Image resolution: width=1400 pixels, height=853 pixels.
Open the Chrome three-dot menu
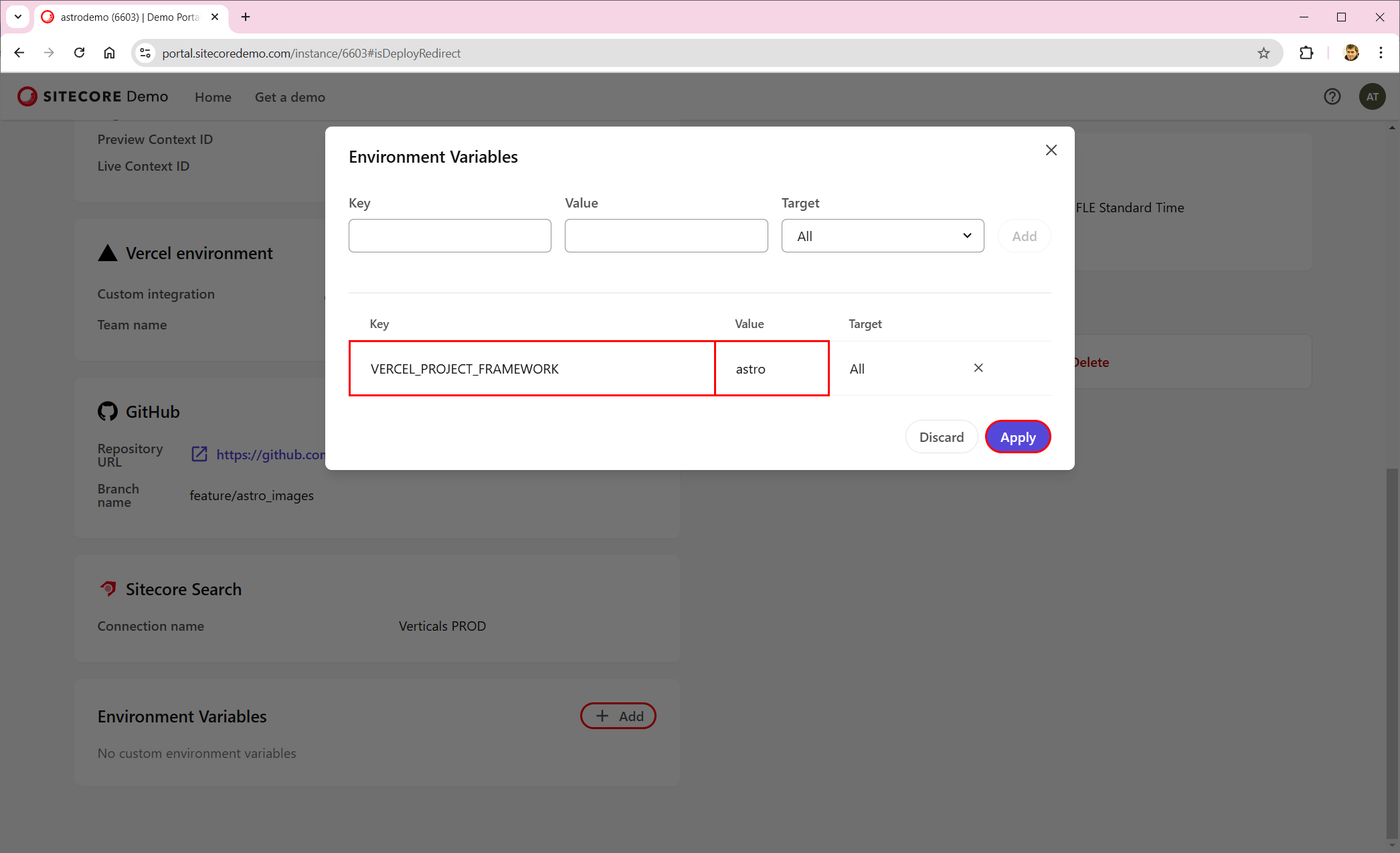(1381, 53)
